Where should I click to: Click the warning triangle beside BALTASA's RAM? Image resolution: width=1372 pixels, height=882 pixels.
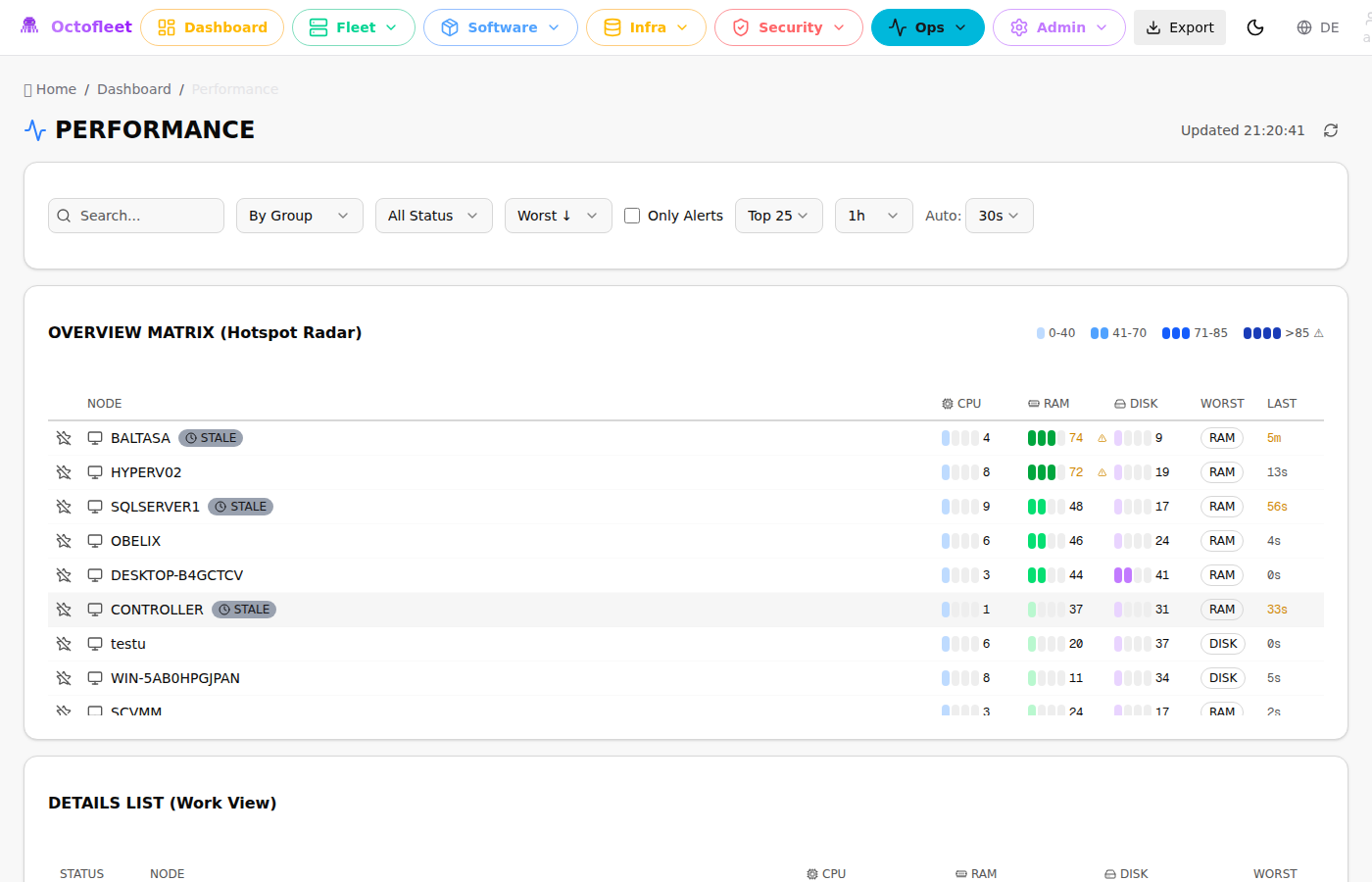point(1102,438)
